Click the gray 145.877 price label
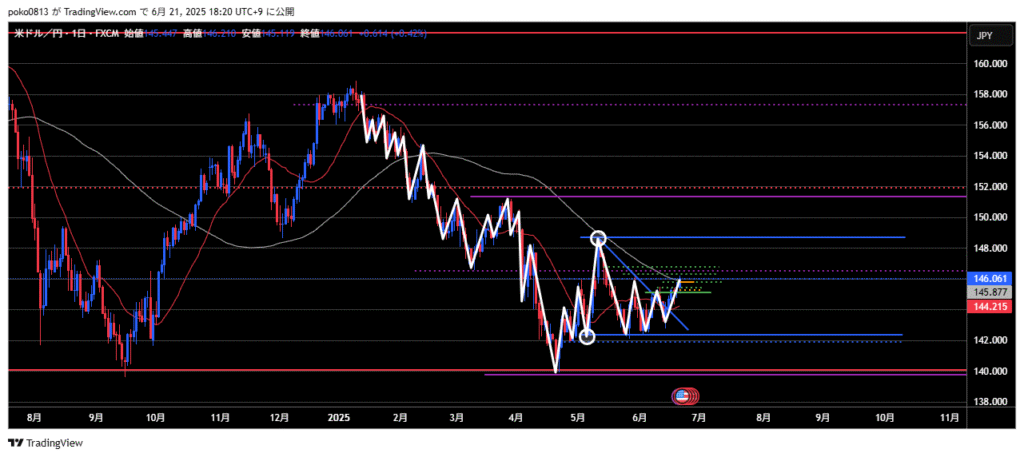The image size is (1024, 457). point(989,292)
